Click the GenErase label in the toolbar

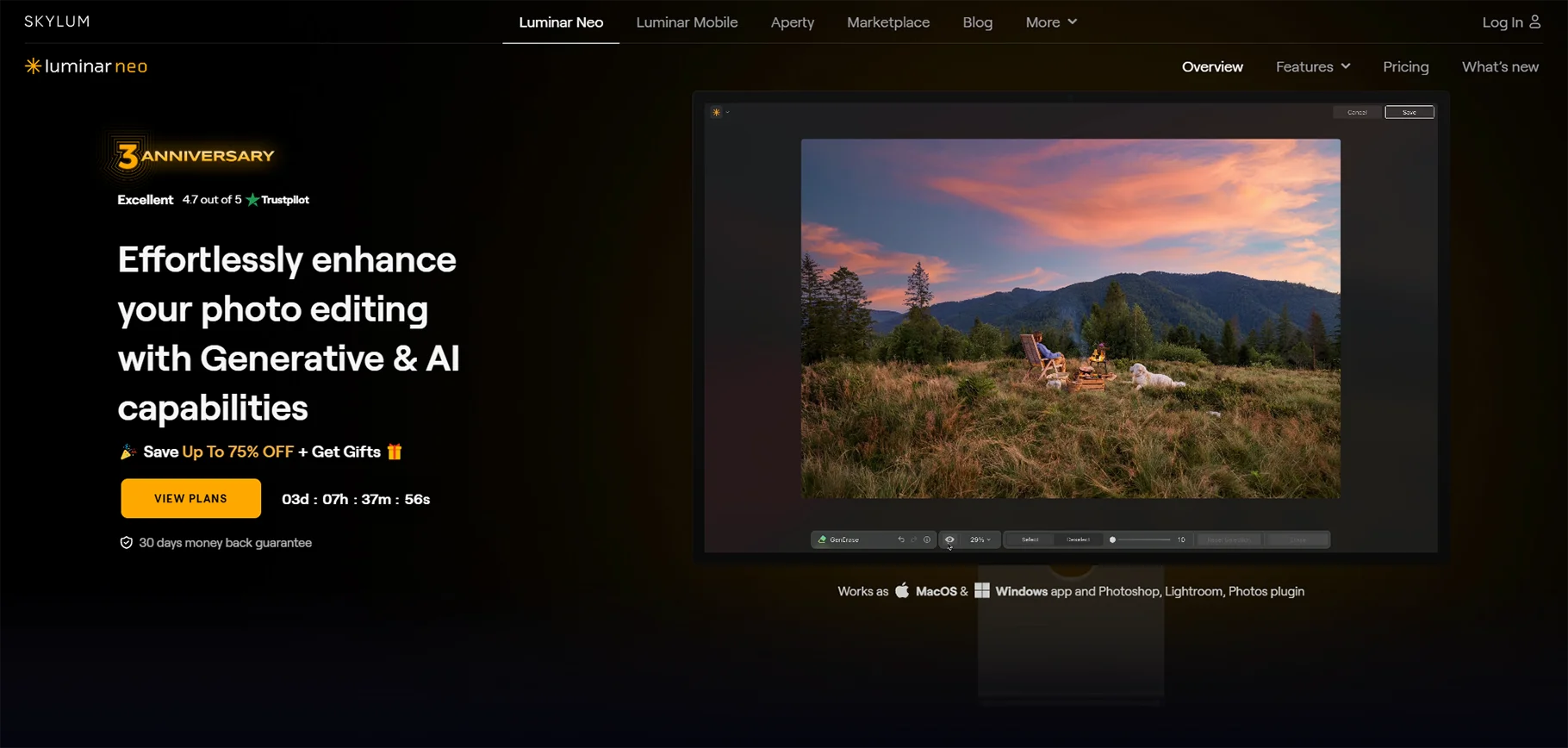point(844,539)
